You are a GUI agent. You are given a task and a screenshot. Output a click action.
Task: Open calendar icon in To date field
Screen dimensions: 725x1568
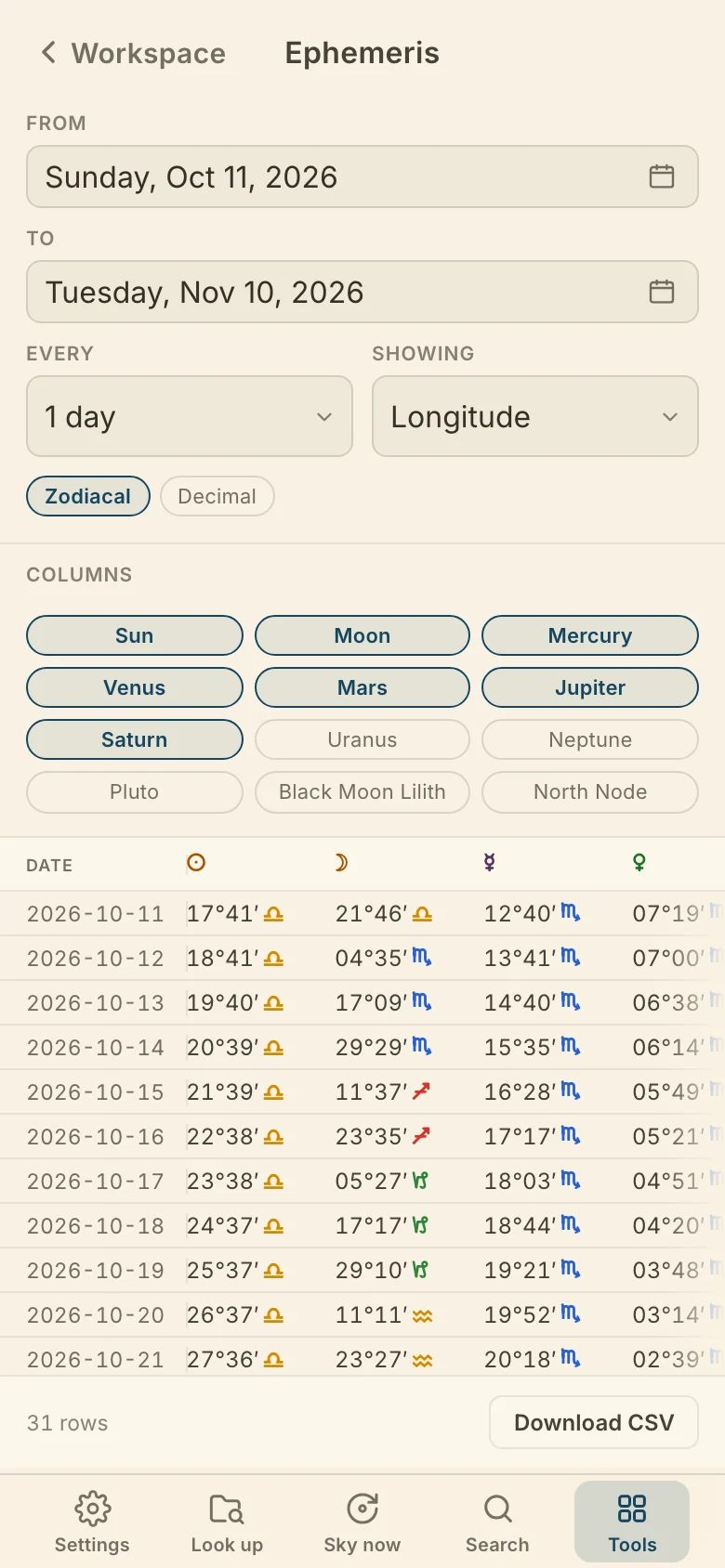[x=662, y=292]
